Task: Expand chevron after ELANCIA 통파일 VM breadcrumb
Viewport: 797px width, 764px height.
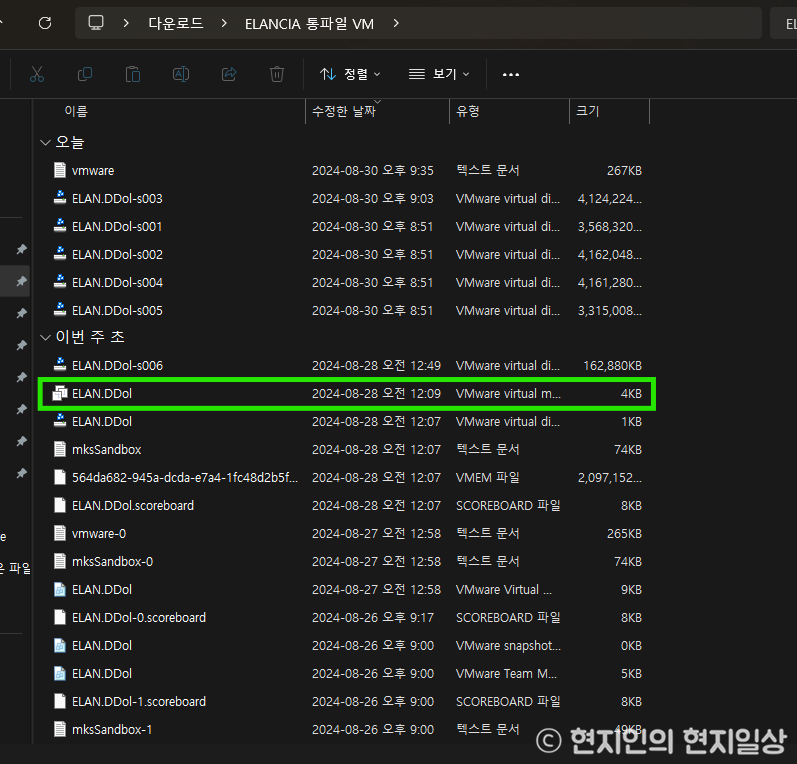Action: point(396,23)
